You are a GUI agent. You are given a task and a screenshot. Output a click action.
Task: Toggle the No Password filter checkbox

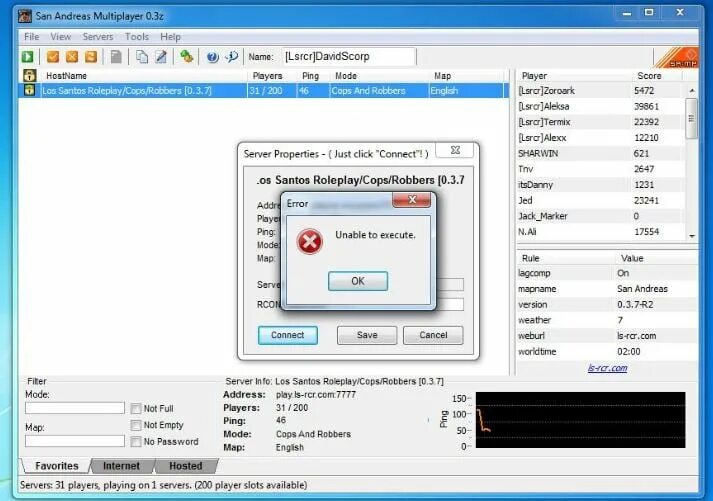coord(136,441)
